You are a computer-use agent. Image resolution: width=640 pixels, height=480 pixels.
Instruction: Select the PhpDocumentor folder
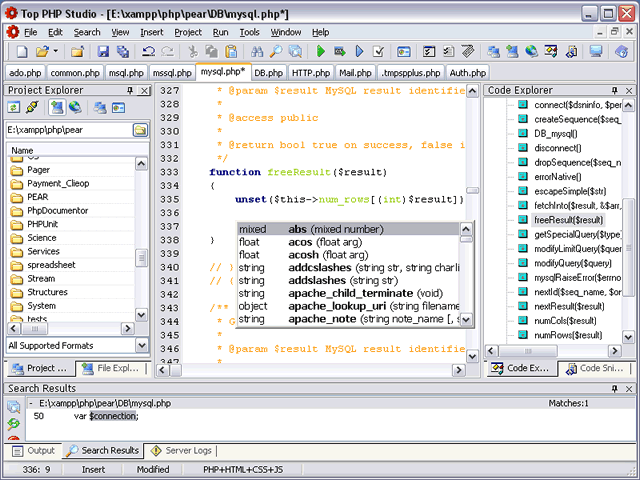pyautogui.click(x=58, y=211)
